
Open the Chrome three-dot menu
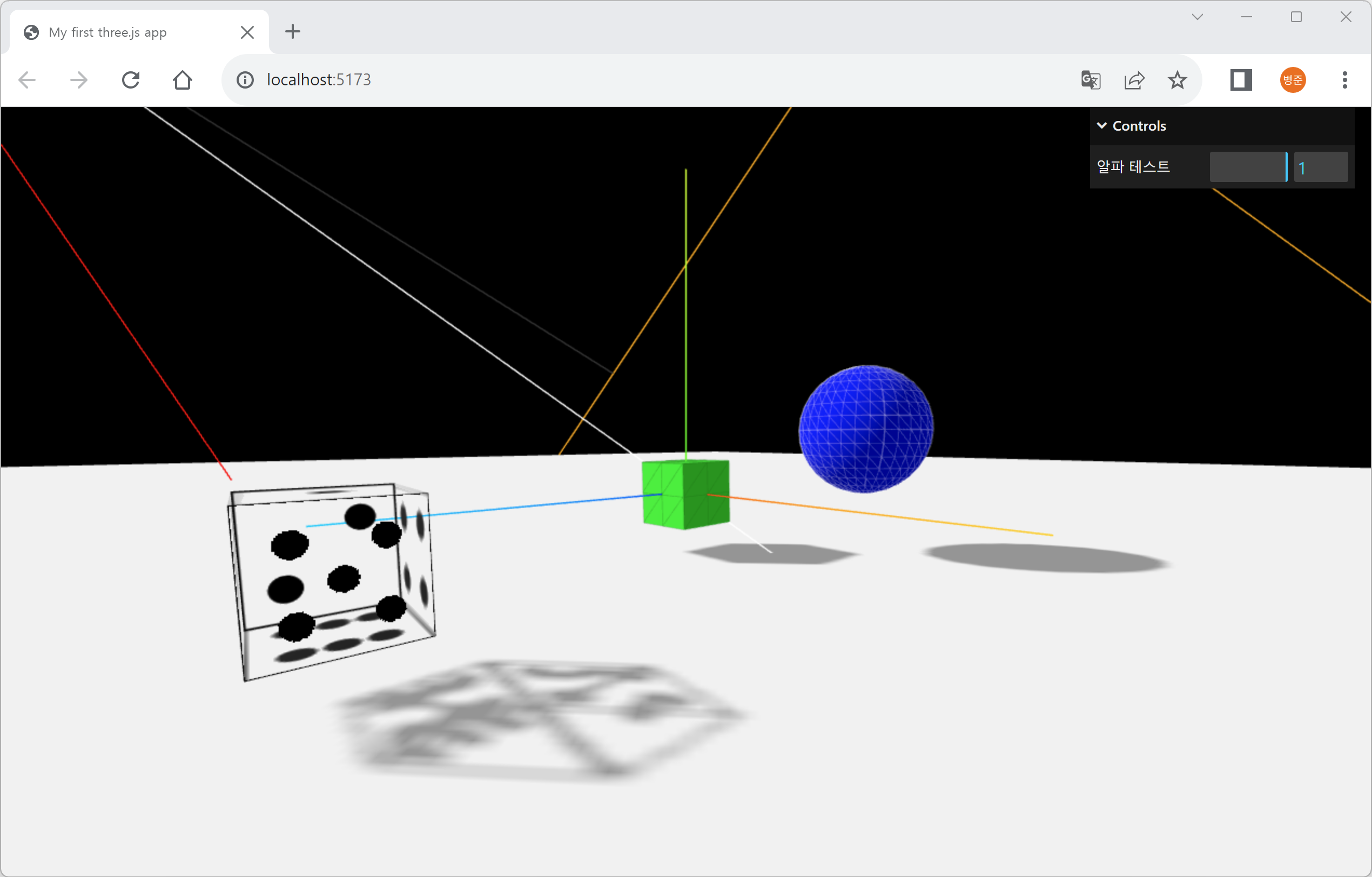point(1344,80)
